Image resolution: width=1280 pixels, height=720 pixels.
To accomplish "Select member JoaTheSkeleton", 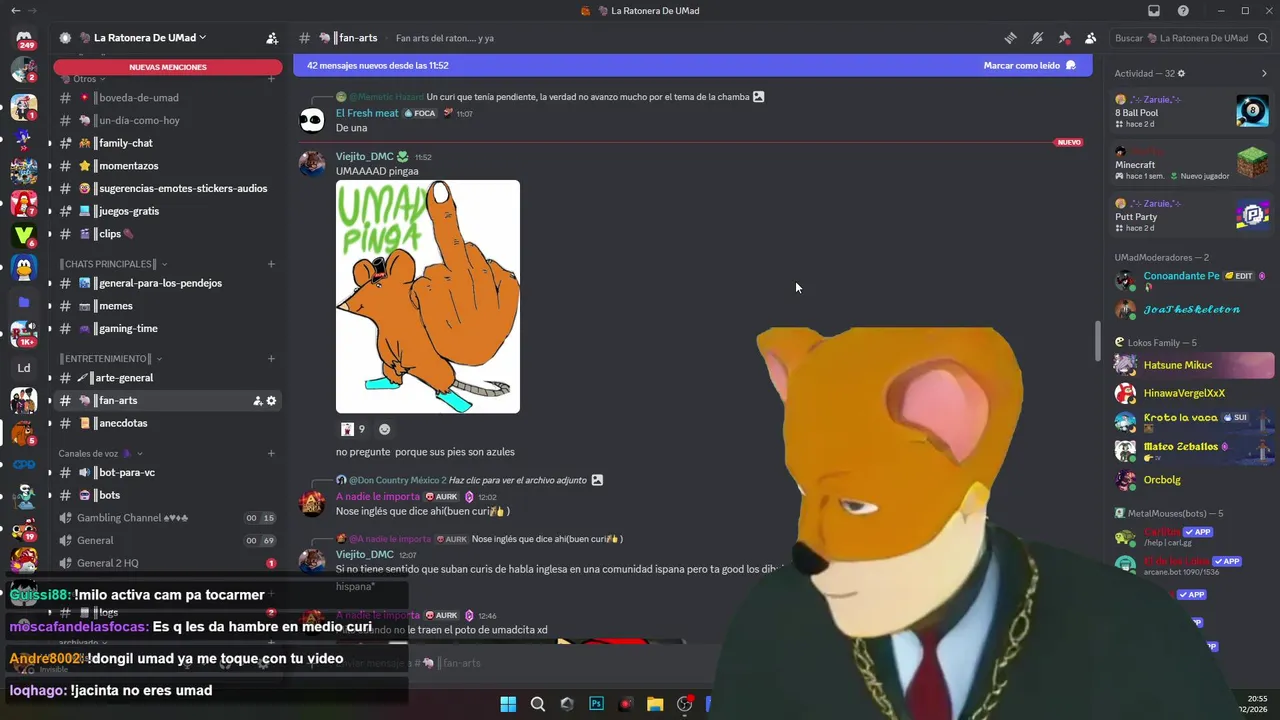I will coord(1192,309).
